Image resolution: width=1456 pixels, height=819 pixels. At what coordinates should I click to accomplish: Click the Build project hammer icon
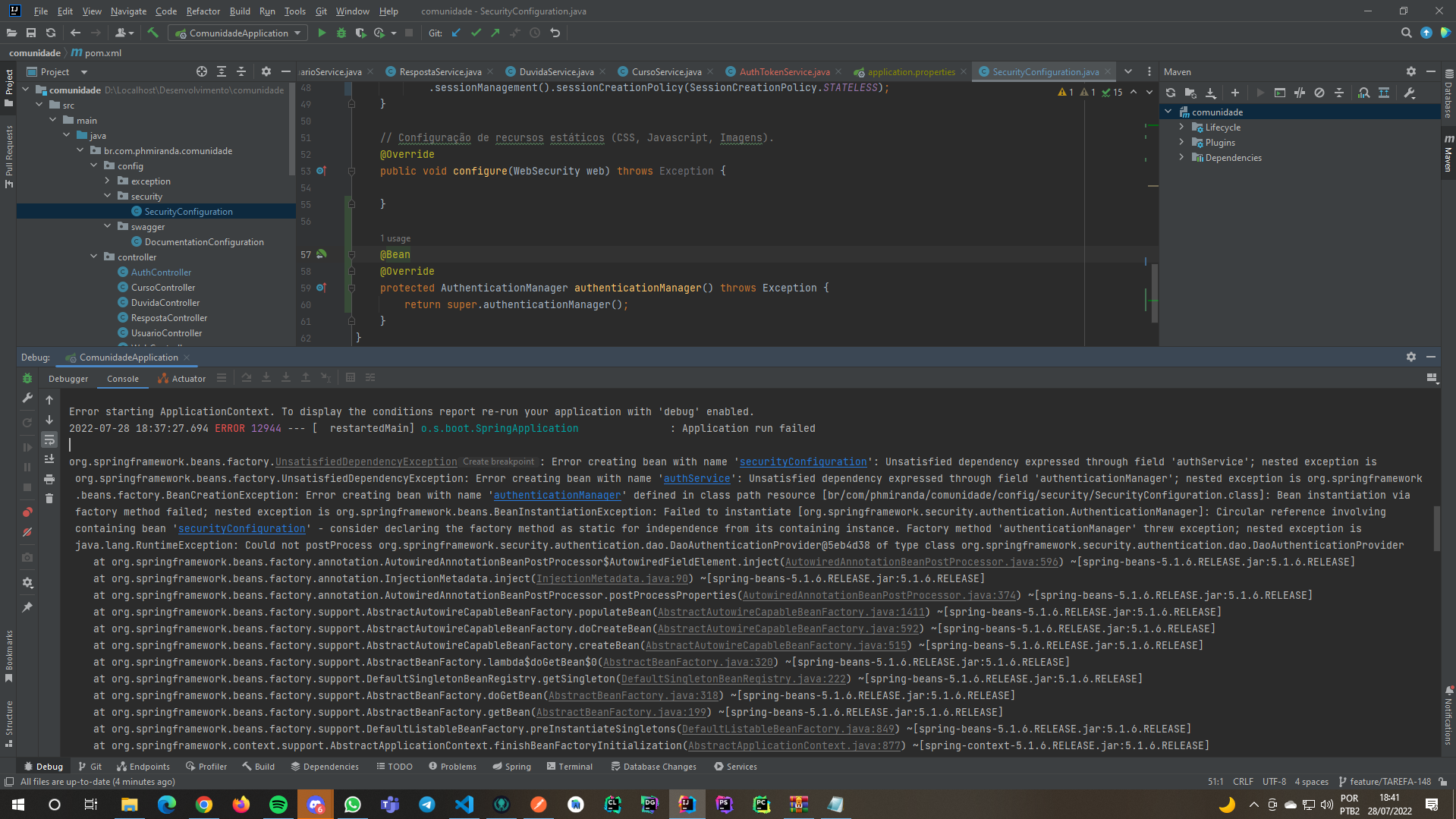click(x=153, y=33)
